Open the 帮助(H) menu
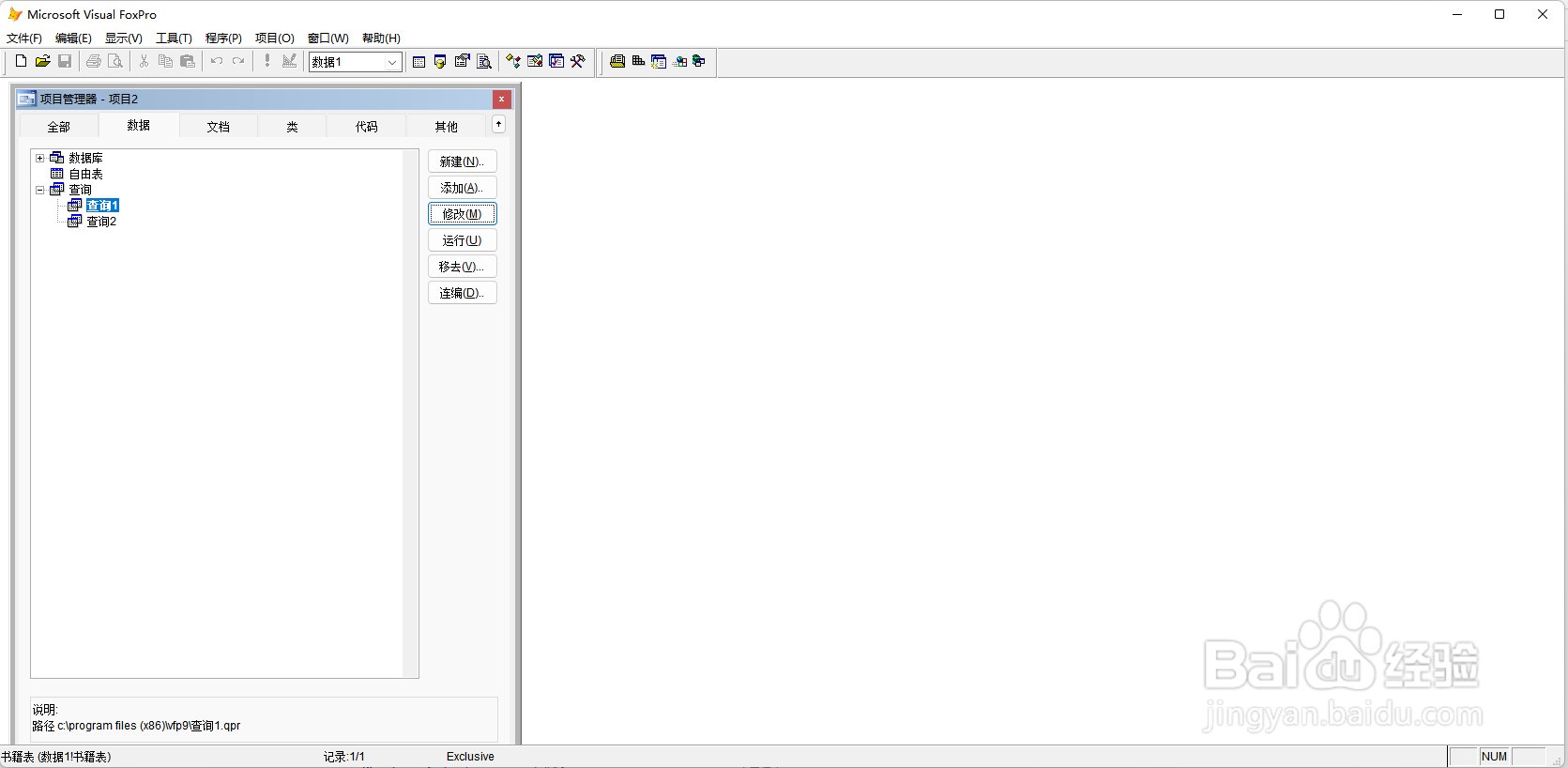The width and height of the screenshot is (1568, 768). 381,38
